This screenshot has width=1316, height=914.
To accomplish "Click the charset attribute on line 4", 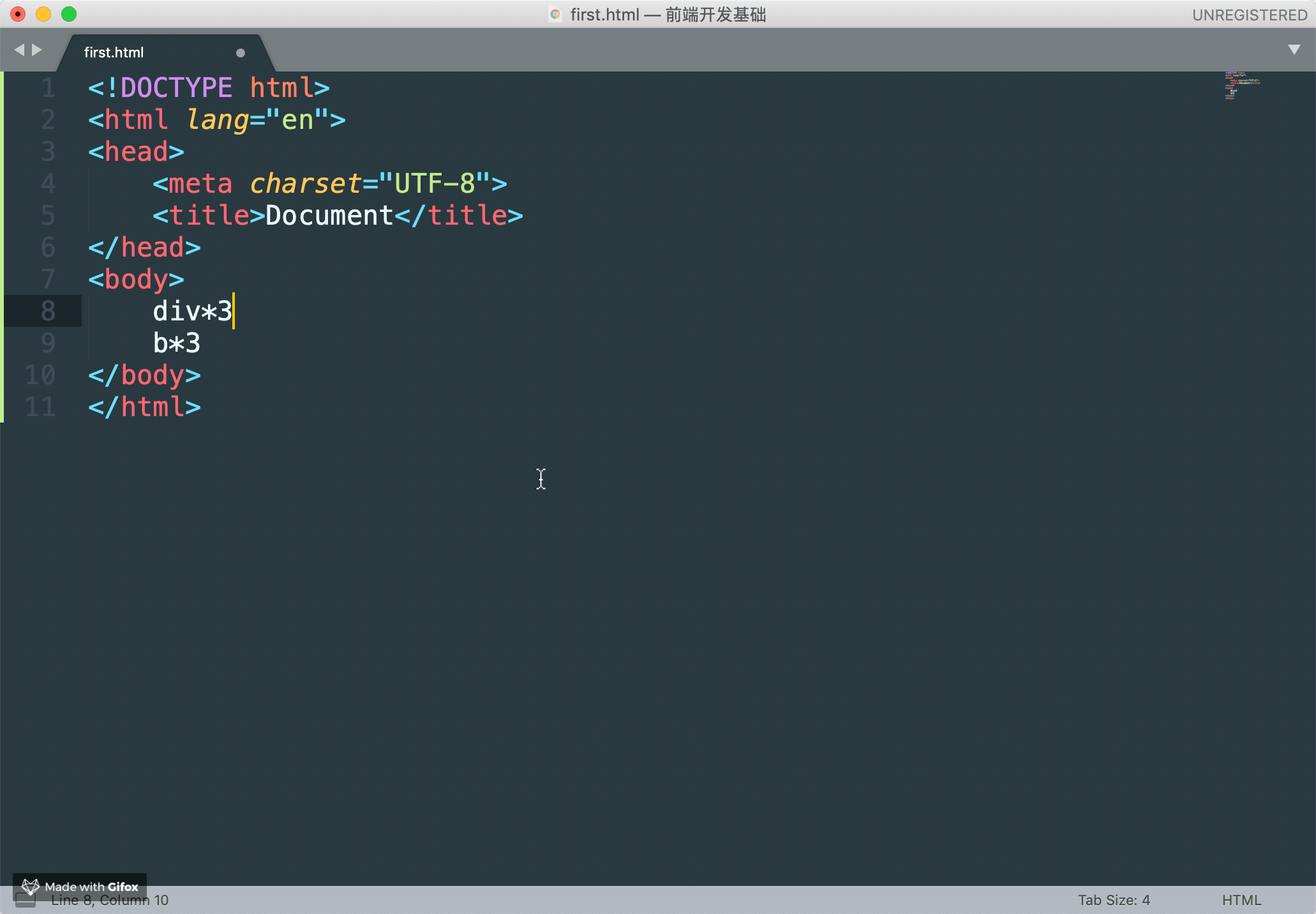I will pos(306,184).
